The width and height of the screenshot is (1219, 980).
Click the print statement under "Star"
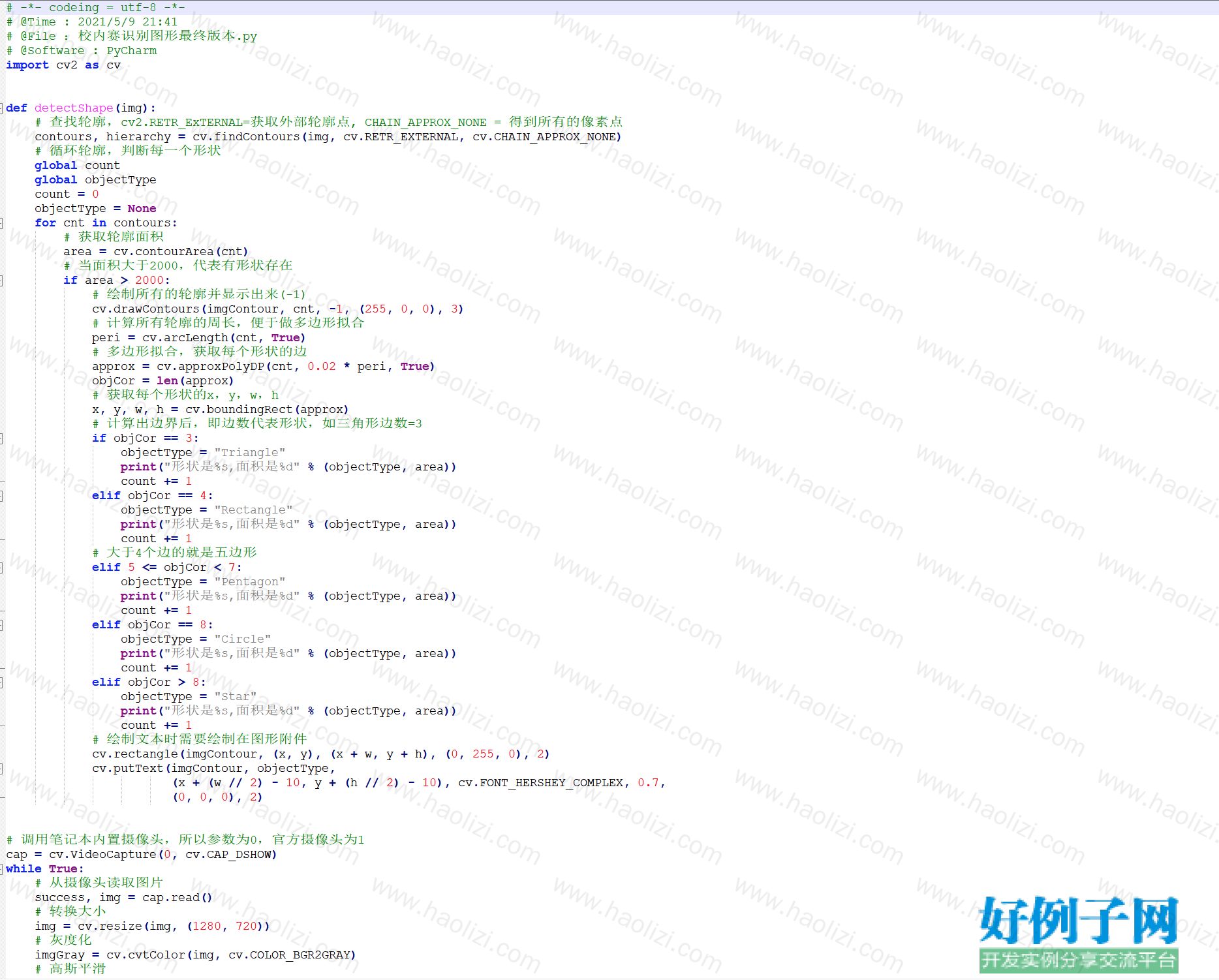pos(288,711)
